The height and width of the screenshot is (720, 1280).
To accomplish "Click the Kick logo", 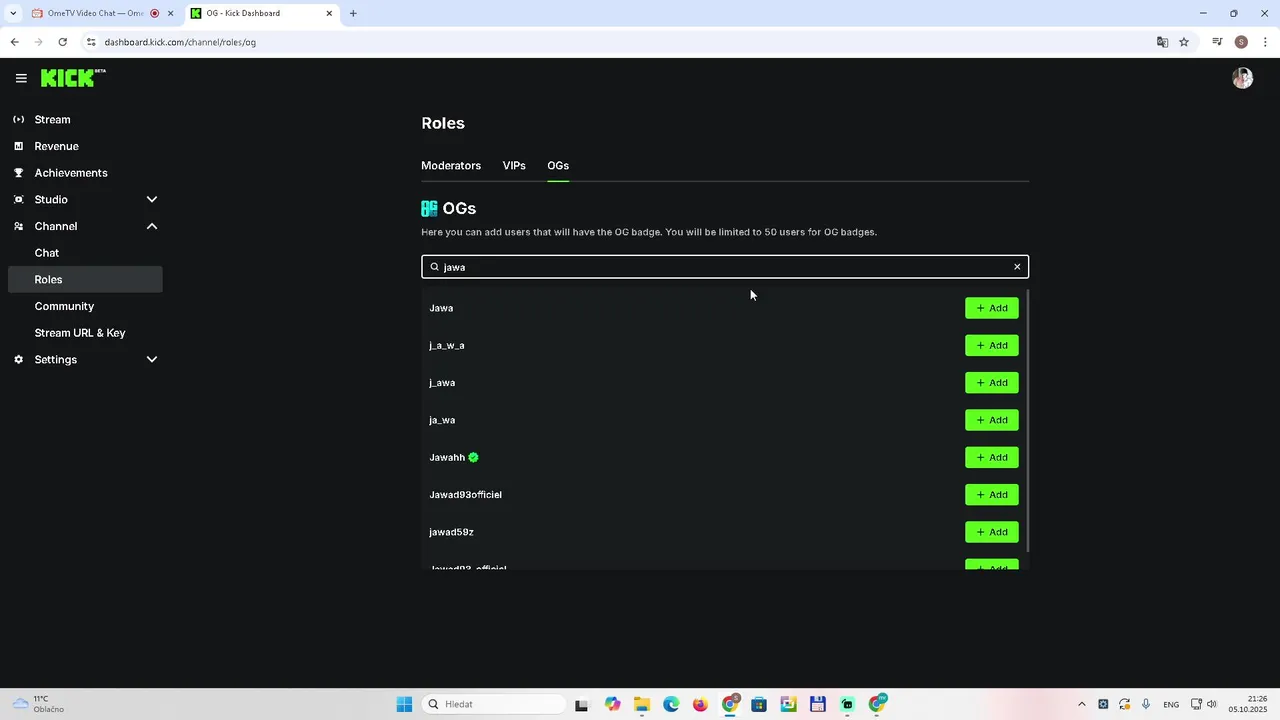I will (73, 78).
